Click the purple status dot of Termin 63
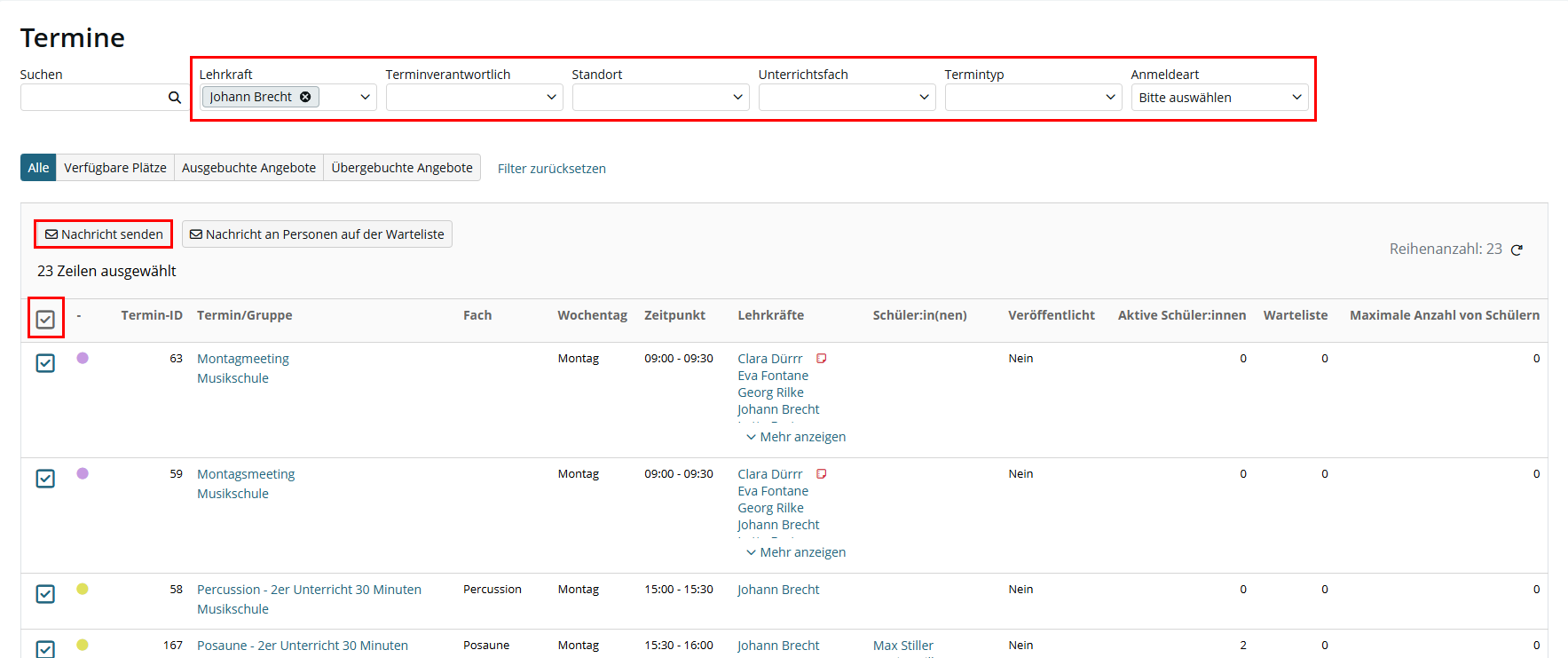1568x658 pixels. point(83,358)
